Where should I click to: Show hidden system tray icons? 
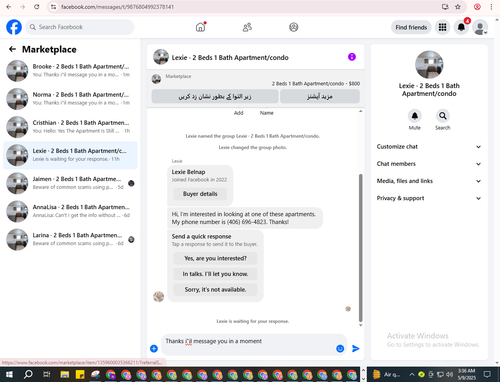pos(412,374)
